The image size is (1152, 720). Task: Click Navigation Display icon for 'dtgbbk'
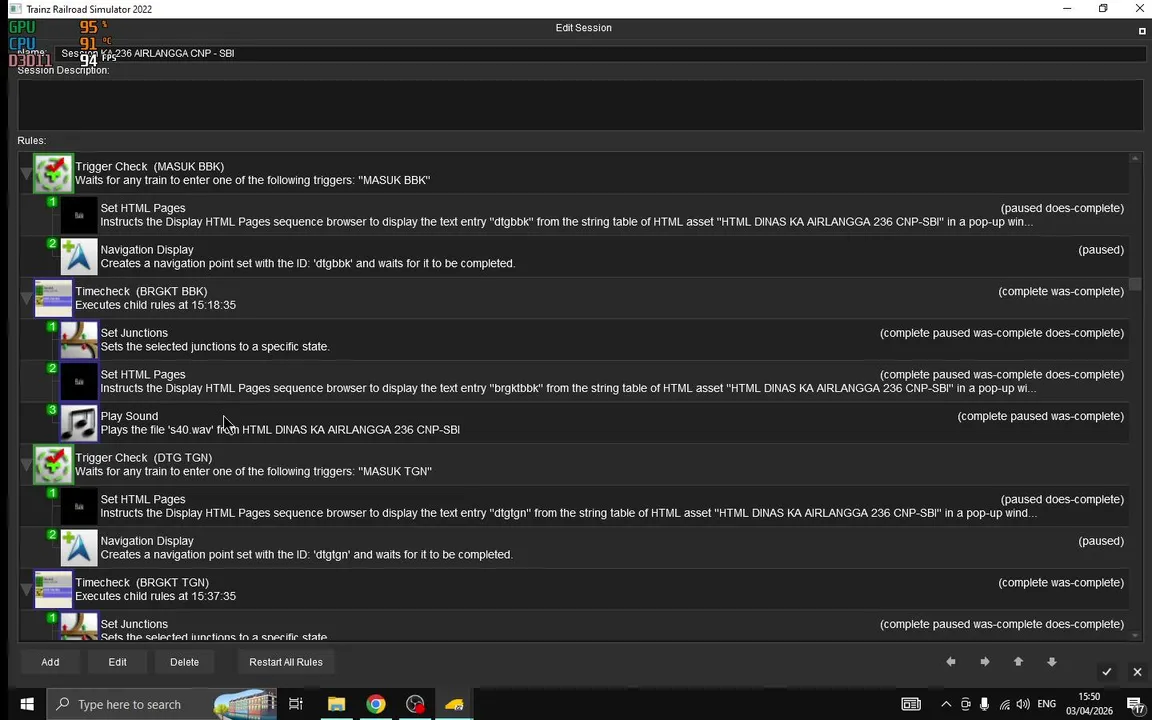(x=79, y=256)
